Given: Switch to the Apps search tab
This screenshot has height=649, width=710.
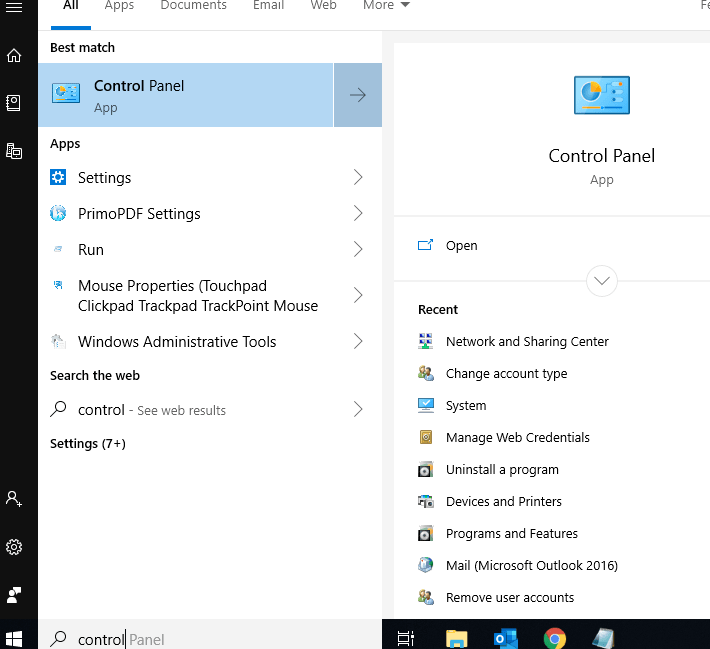Looking at the screenshot, I should 119,5.
